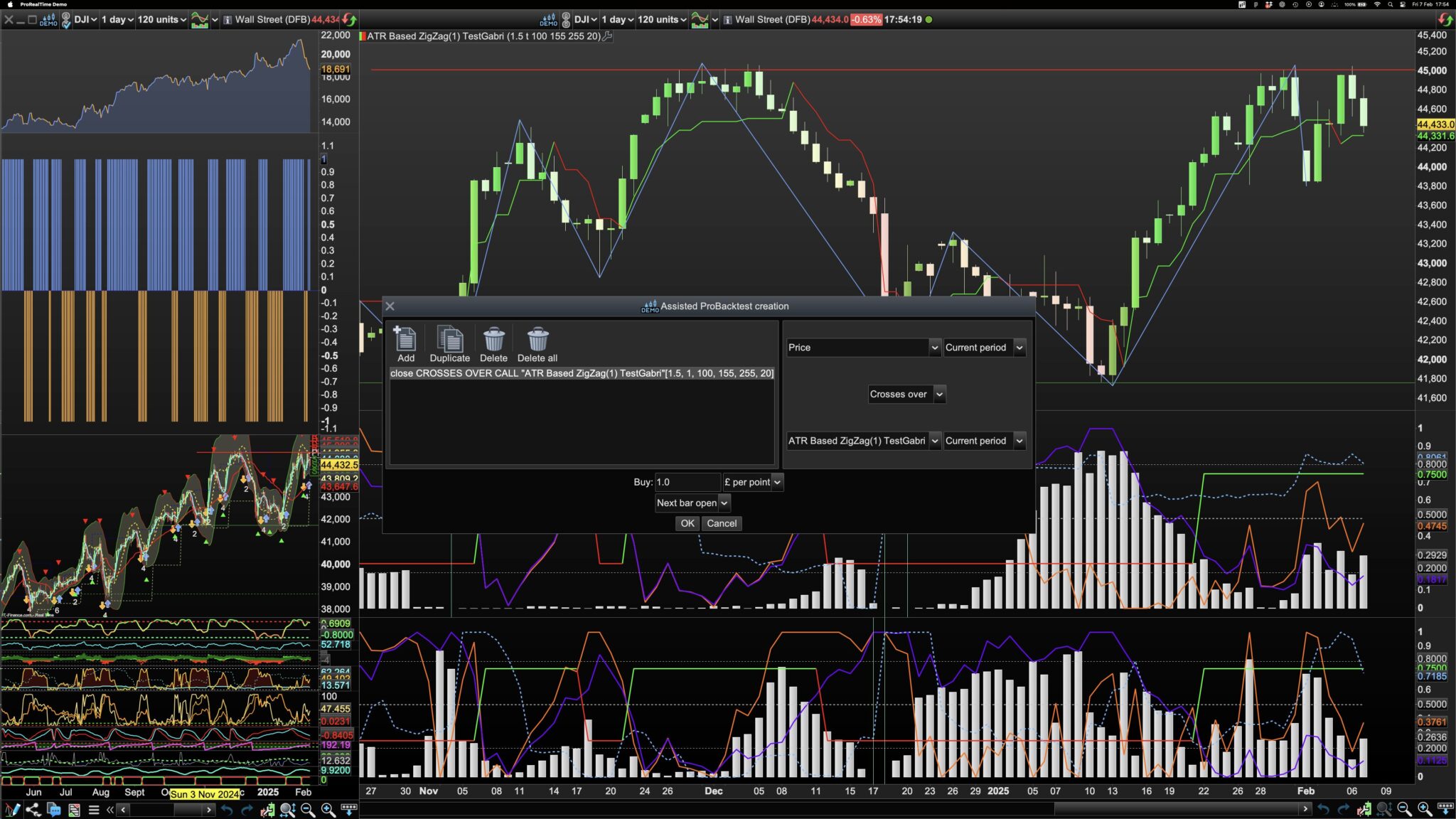Toggle the lines menu icon in bottom-left toolbar
Image resolution: width=1456 pixels, height=819 pixels.
(x=93, y=809)
